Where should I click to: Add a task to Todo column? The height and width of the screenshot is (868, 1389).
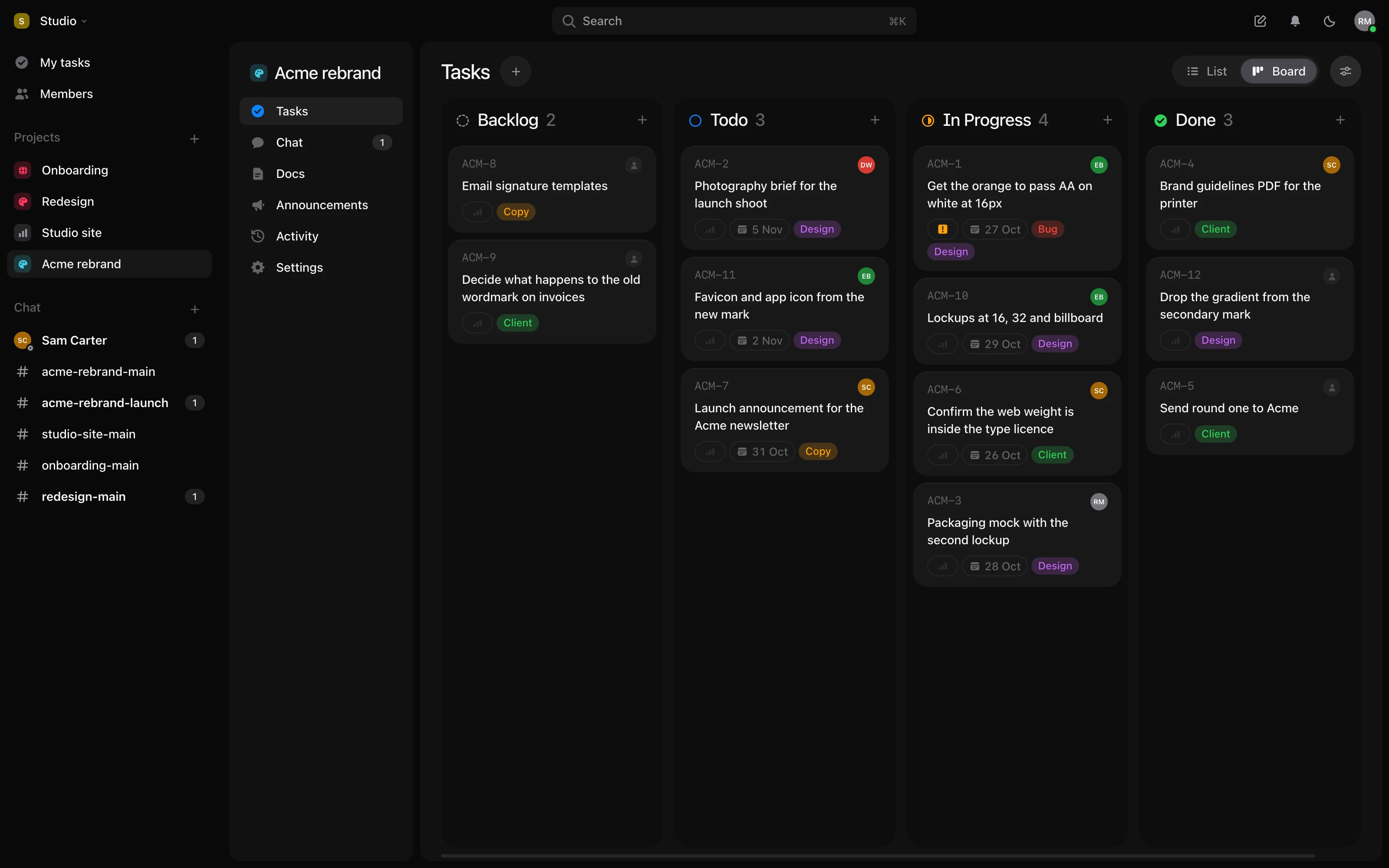point(875,120)
